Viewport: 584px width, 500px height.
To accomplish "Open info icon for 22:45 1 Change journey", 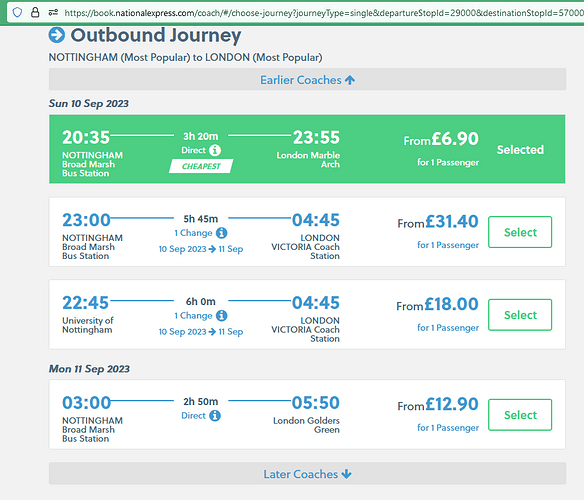I will 221,316.
